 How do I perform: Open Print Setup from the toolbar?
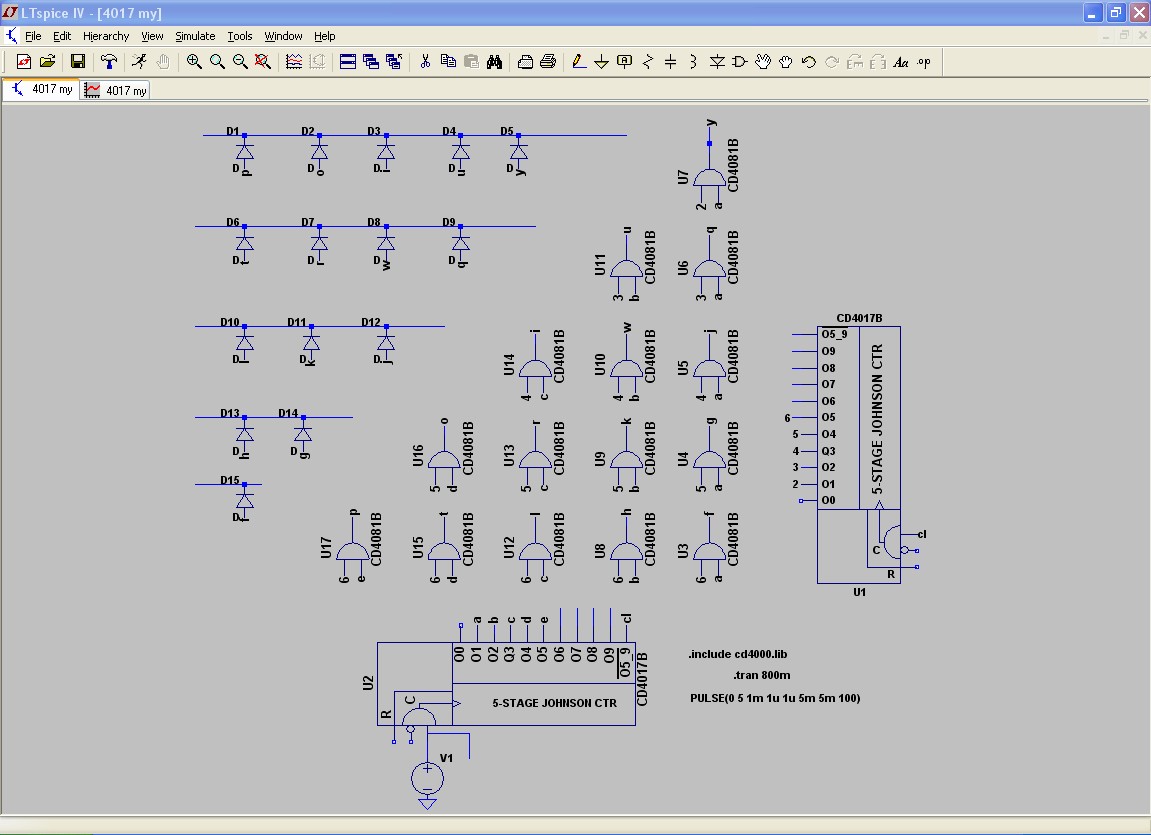tap(525, 62)
